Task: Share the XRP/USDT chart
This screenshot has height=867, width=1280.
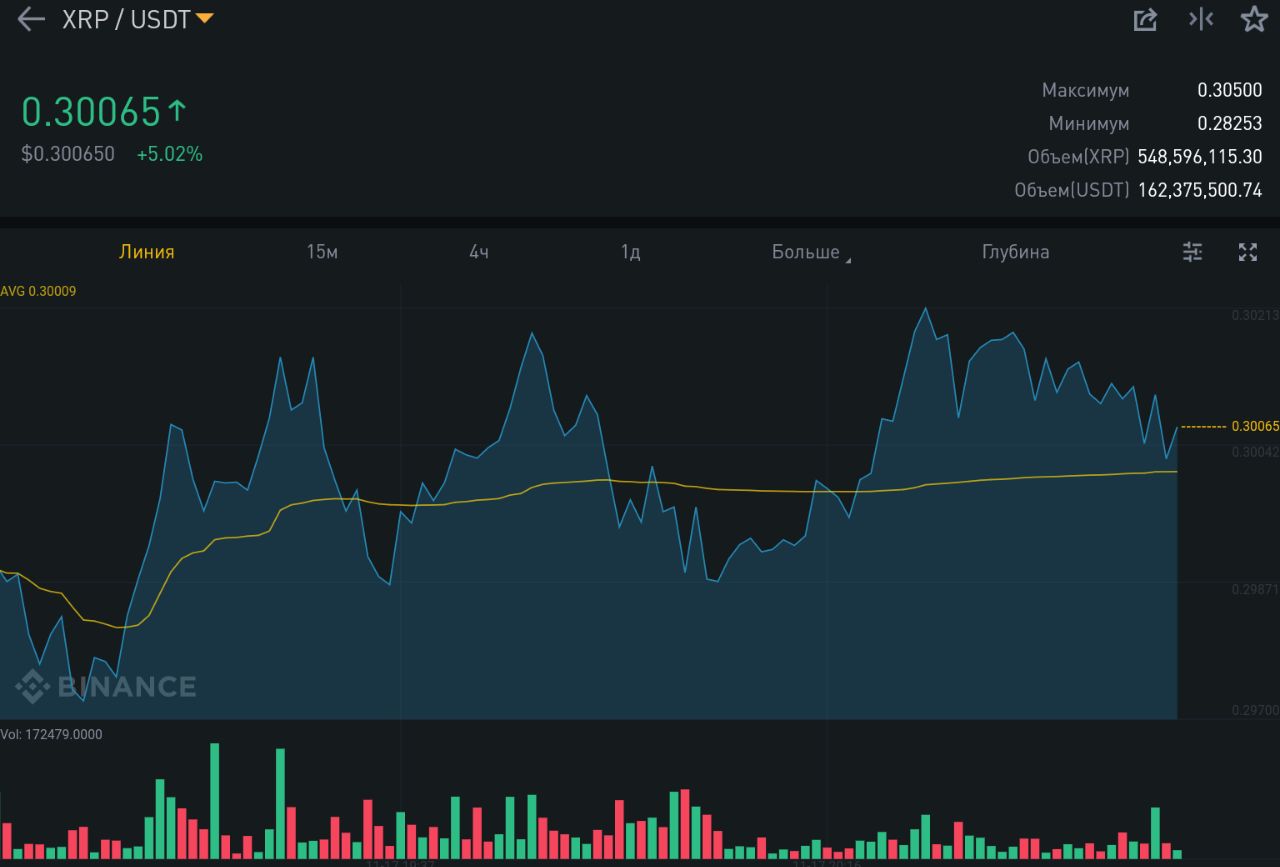Action: pos(1145,19)
